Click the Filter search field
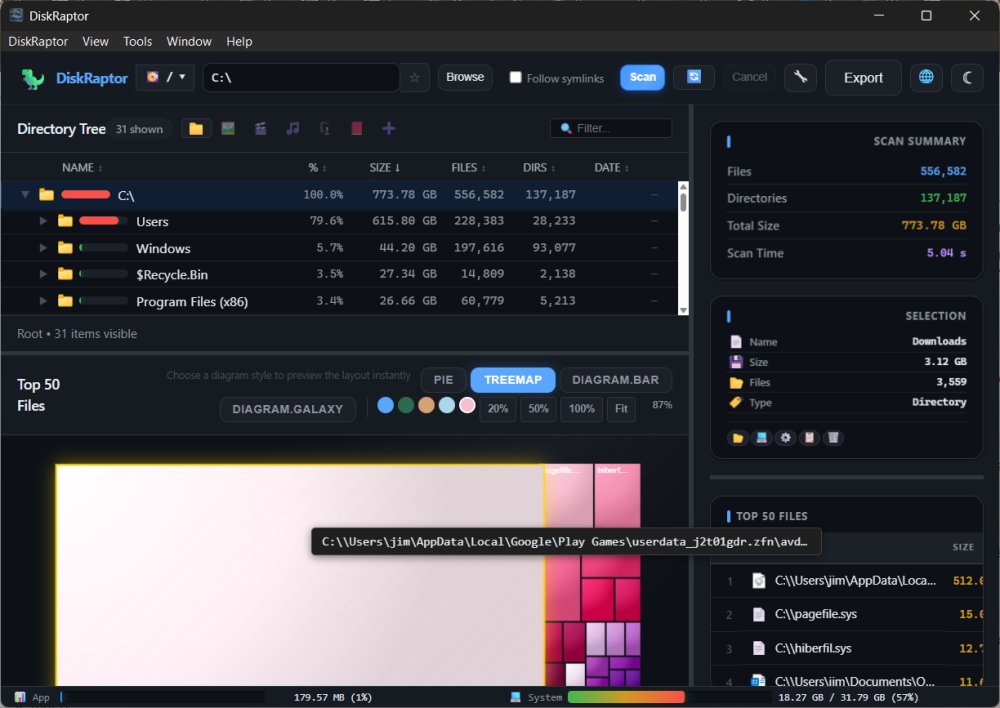Viewport: 1000px width, 708px height. 610,128
